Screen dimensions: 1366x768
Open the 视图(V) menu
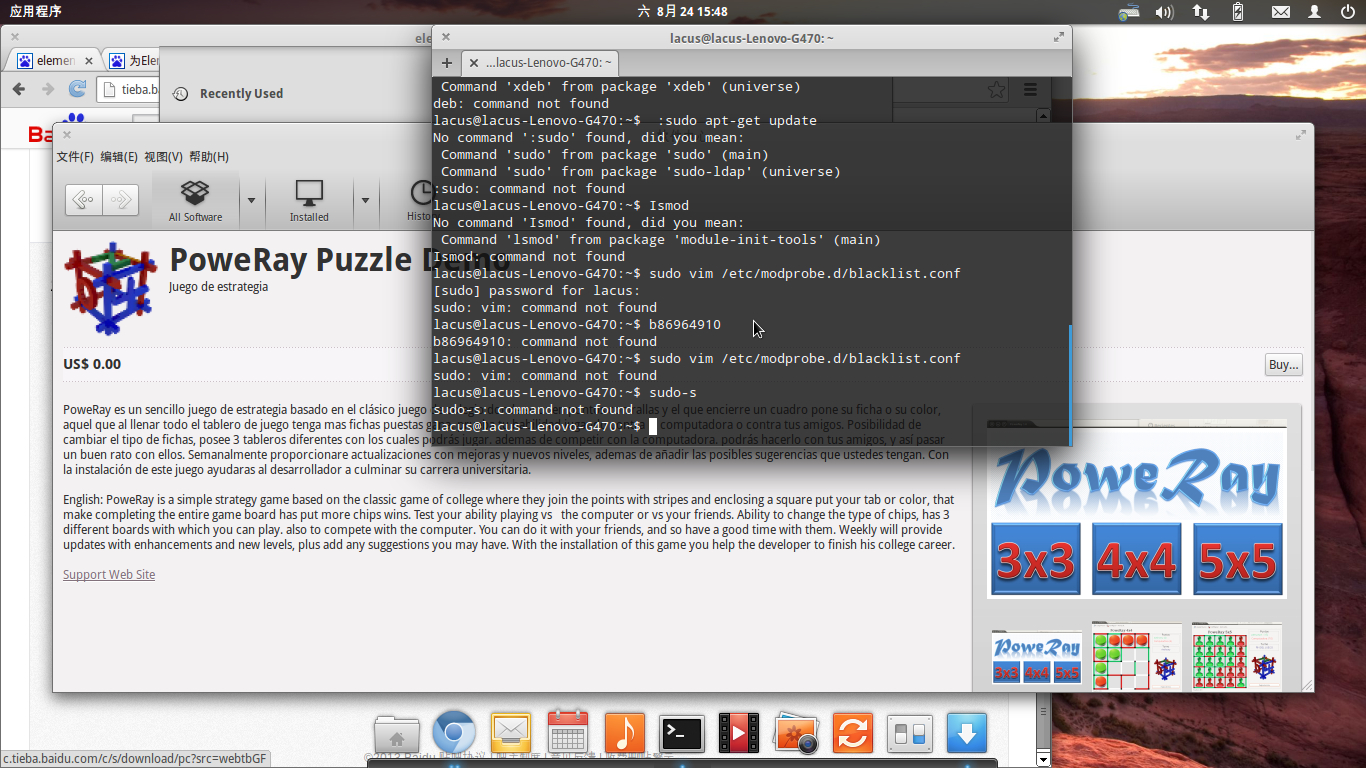pos(163,157)
